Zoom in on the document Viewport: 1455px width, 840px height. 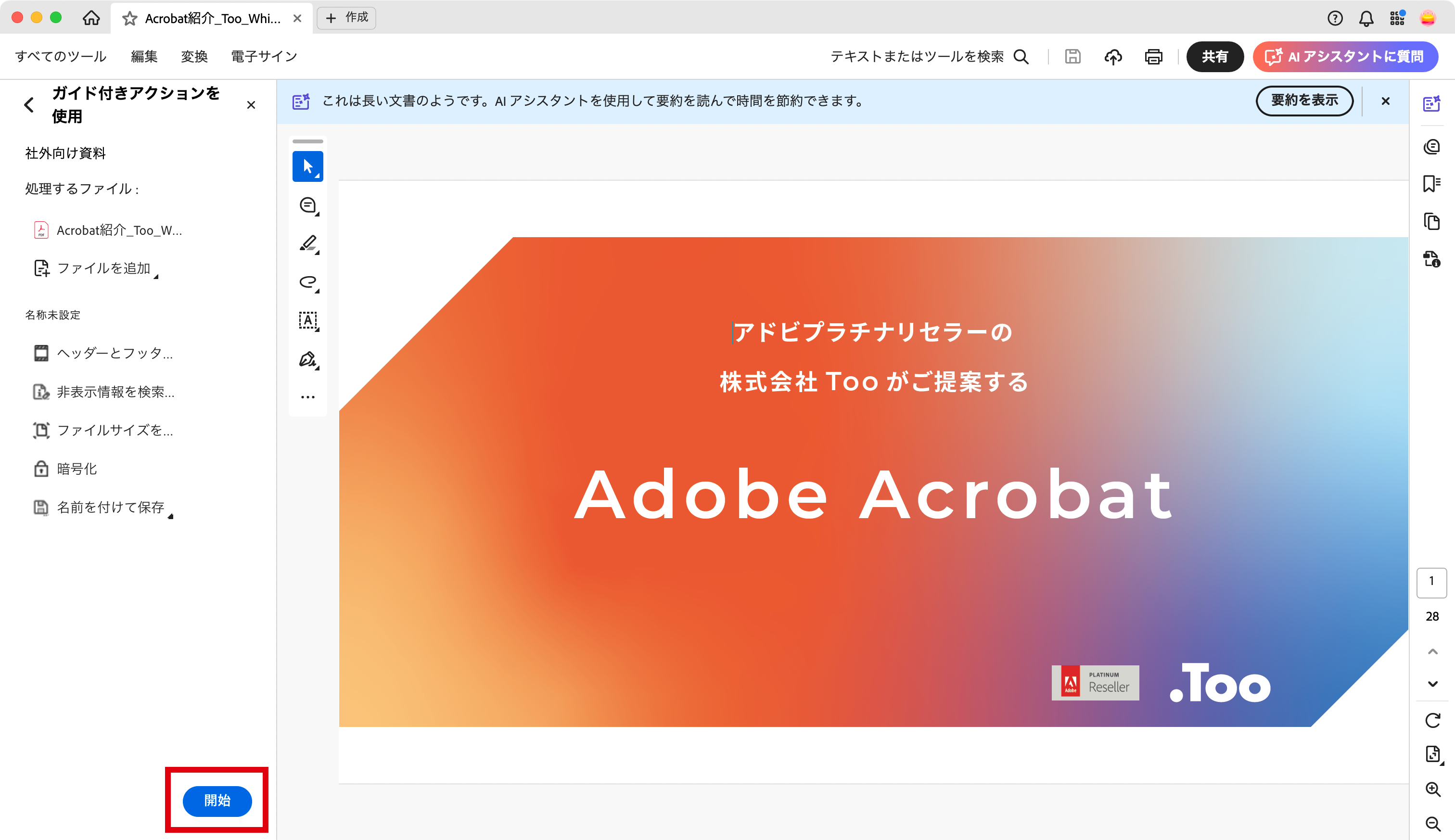(1432, 789)
